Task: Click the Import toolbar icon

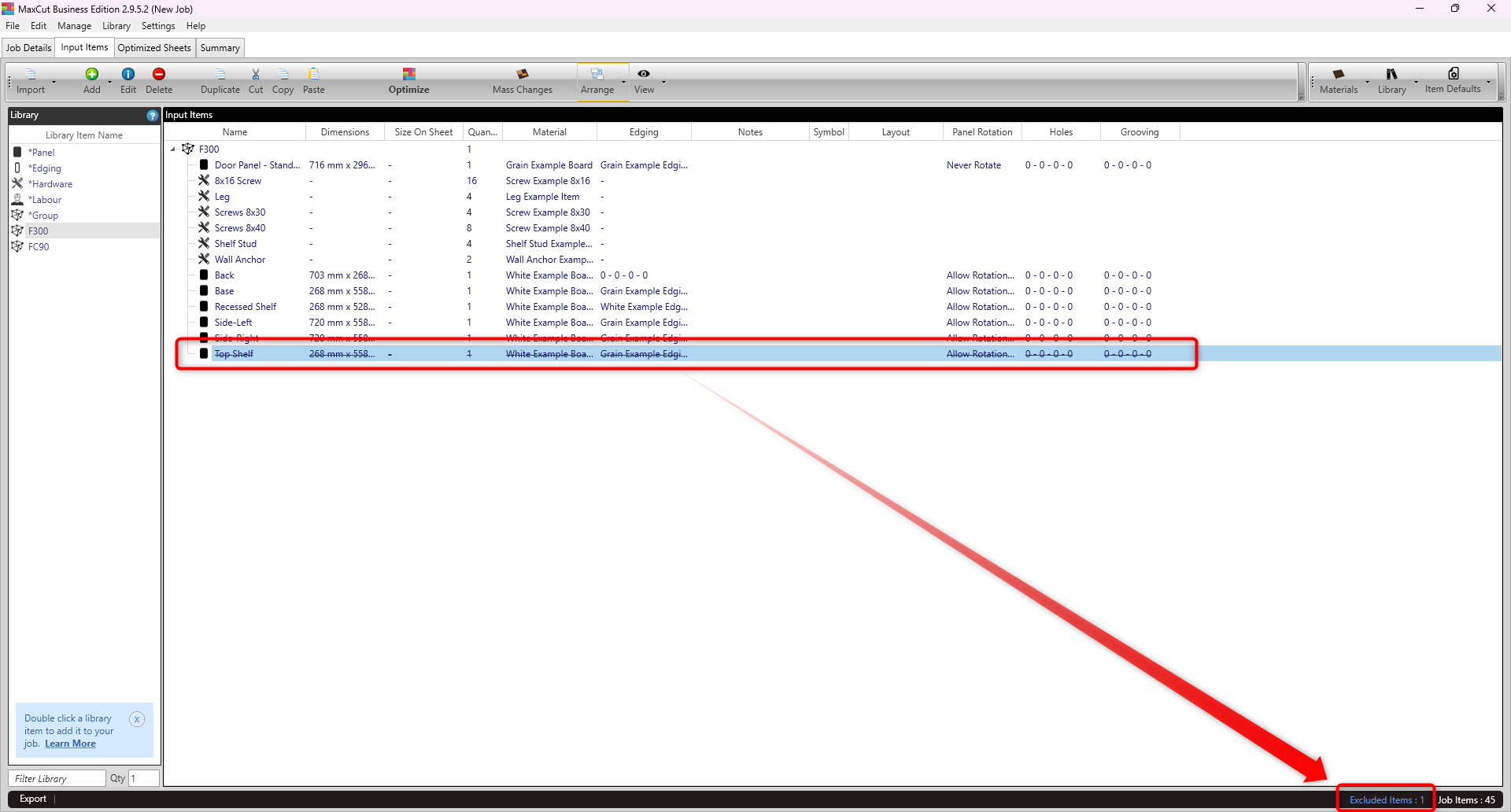Action: tap(31, 74)
